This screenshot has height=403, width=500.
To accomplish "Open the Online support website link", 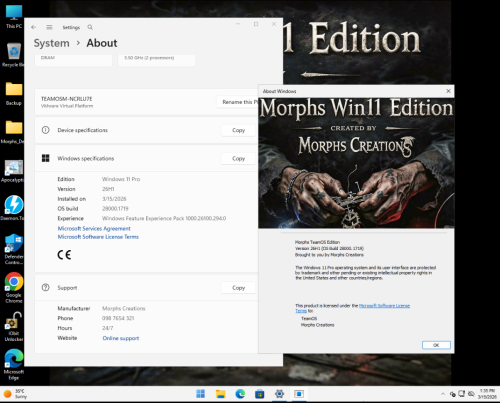I will [x=121, y=338].
